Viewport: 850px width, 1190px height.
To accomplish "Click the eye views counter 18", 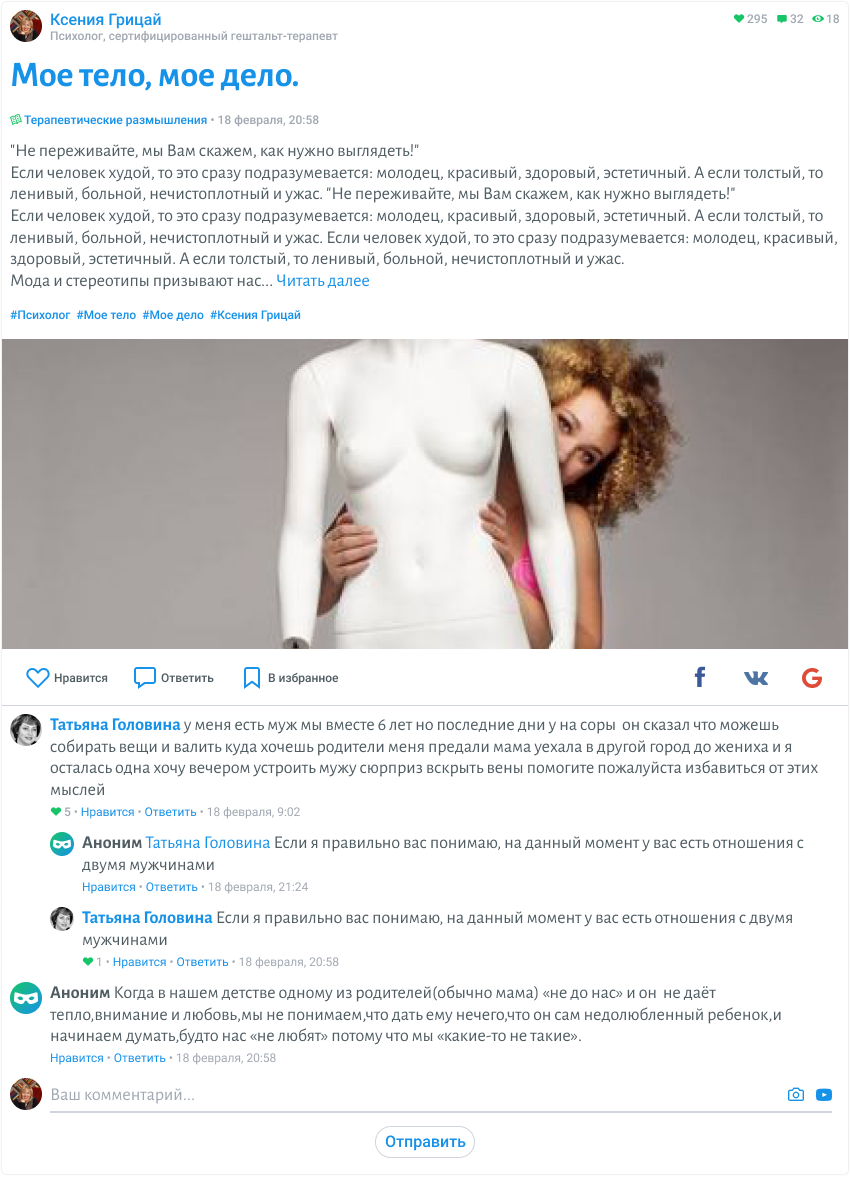I will 826,18.
